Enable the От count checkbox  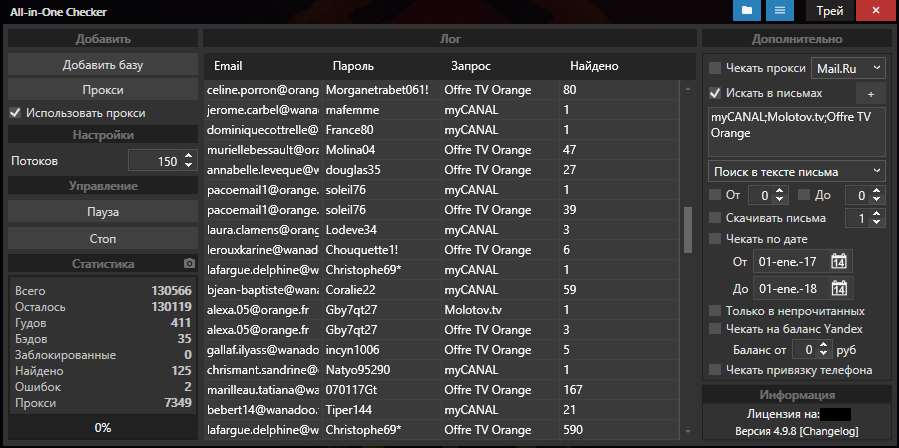coord(715,195)
